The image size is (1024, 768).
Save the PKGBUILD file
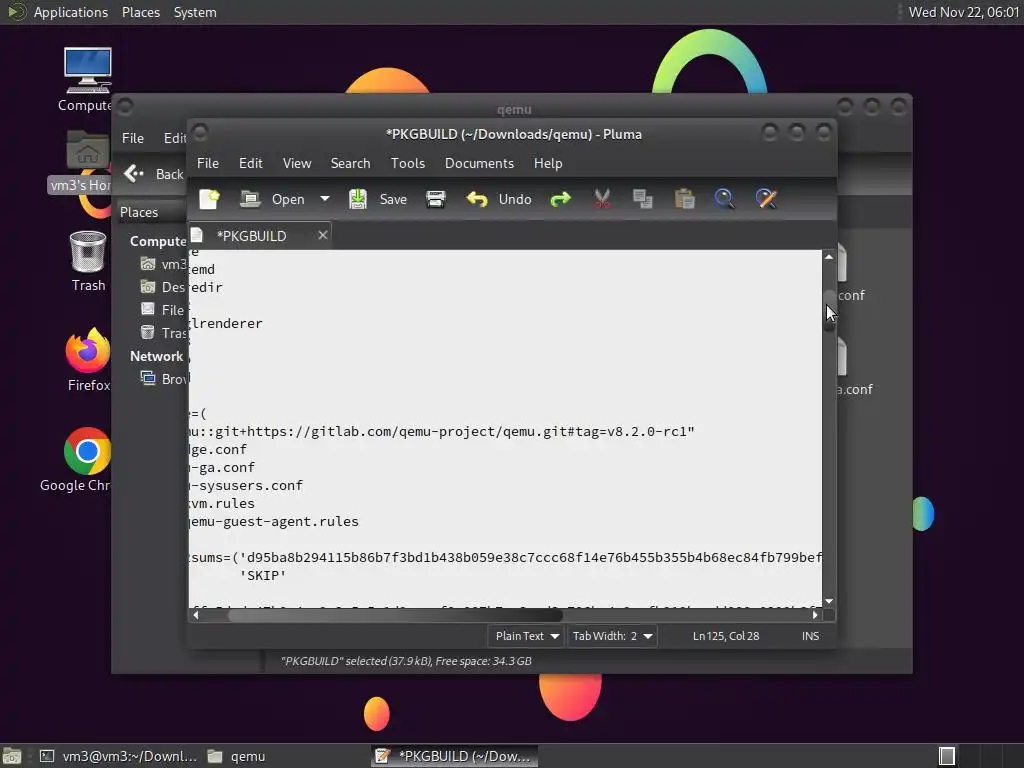click(377, 199)
